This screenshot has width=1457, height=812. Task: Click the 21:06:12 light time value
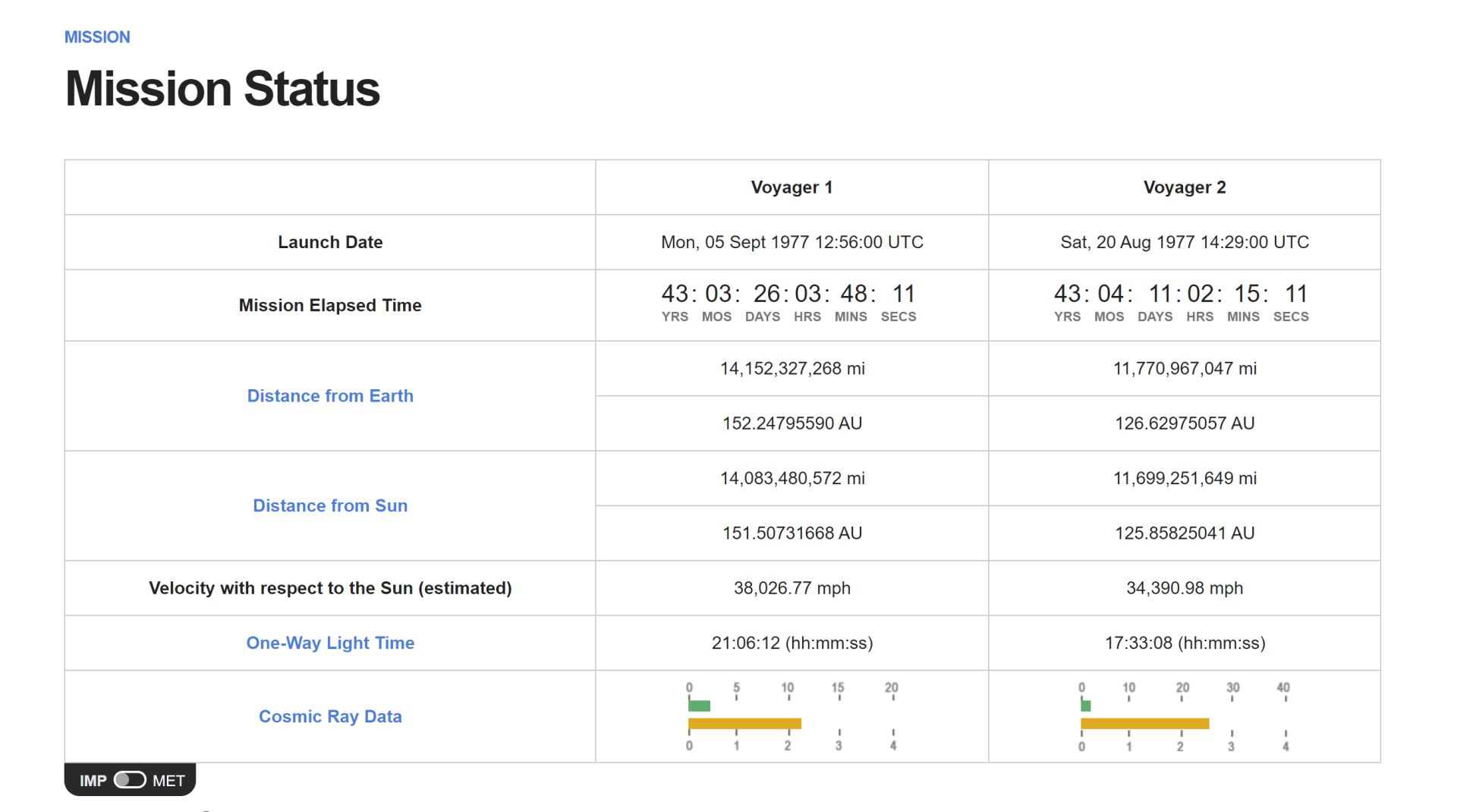(792, 644)
